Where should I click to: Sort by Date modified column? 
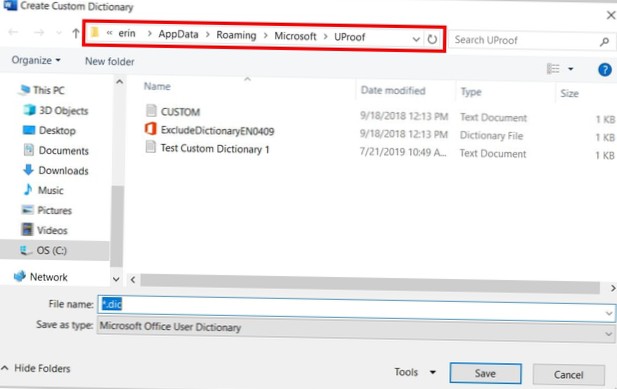coord(393,90)
